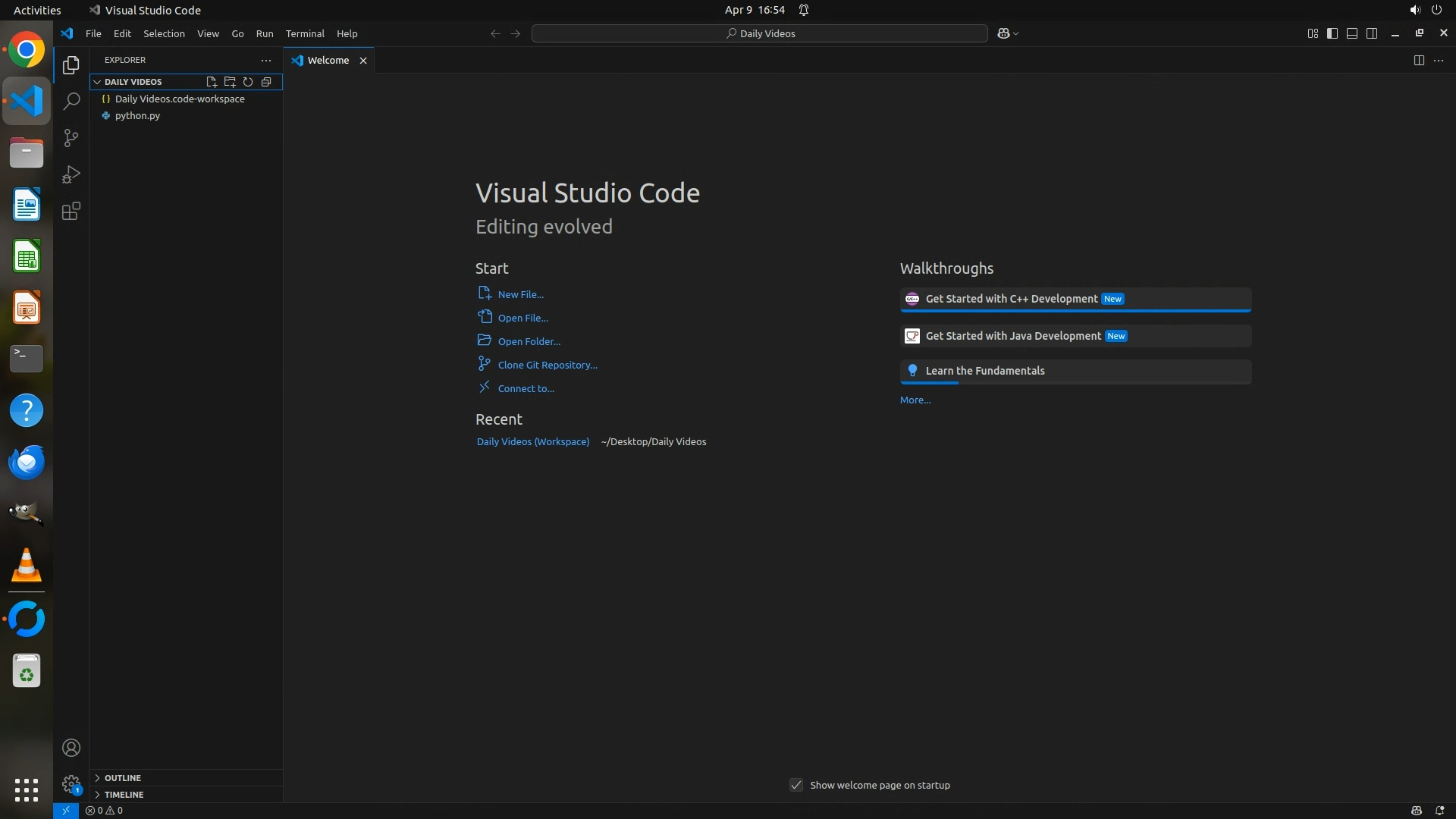1456x819 pixels.
Task: Refresh the Explorer file list
Action: (248, 82)
